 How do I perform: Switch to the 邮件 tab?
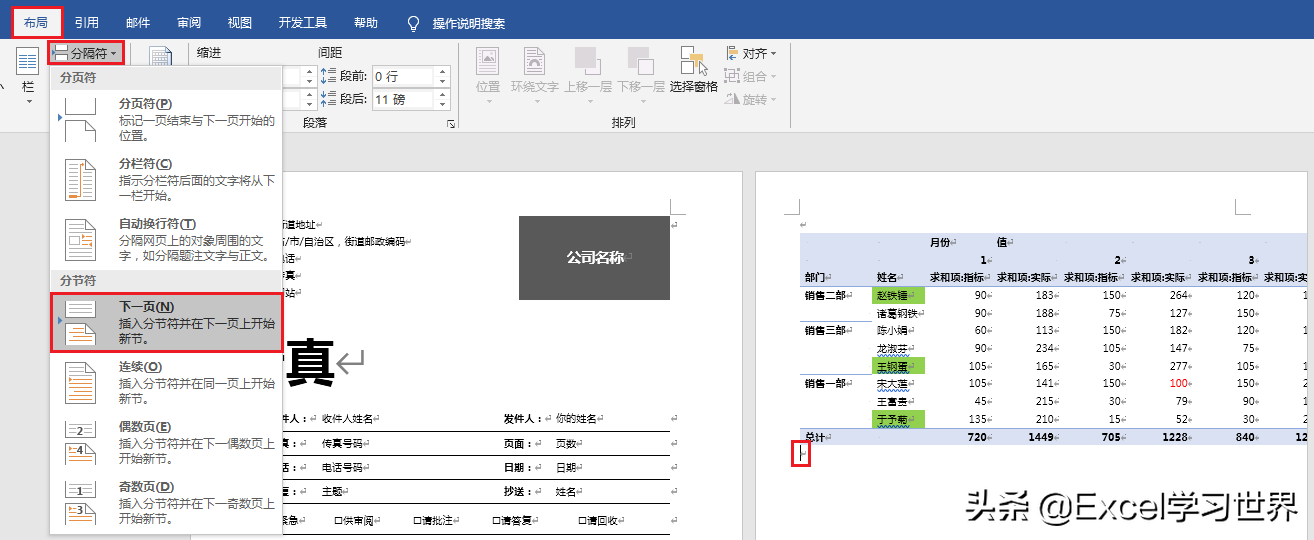[x=139, y=22]
